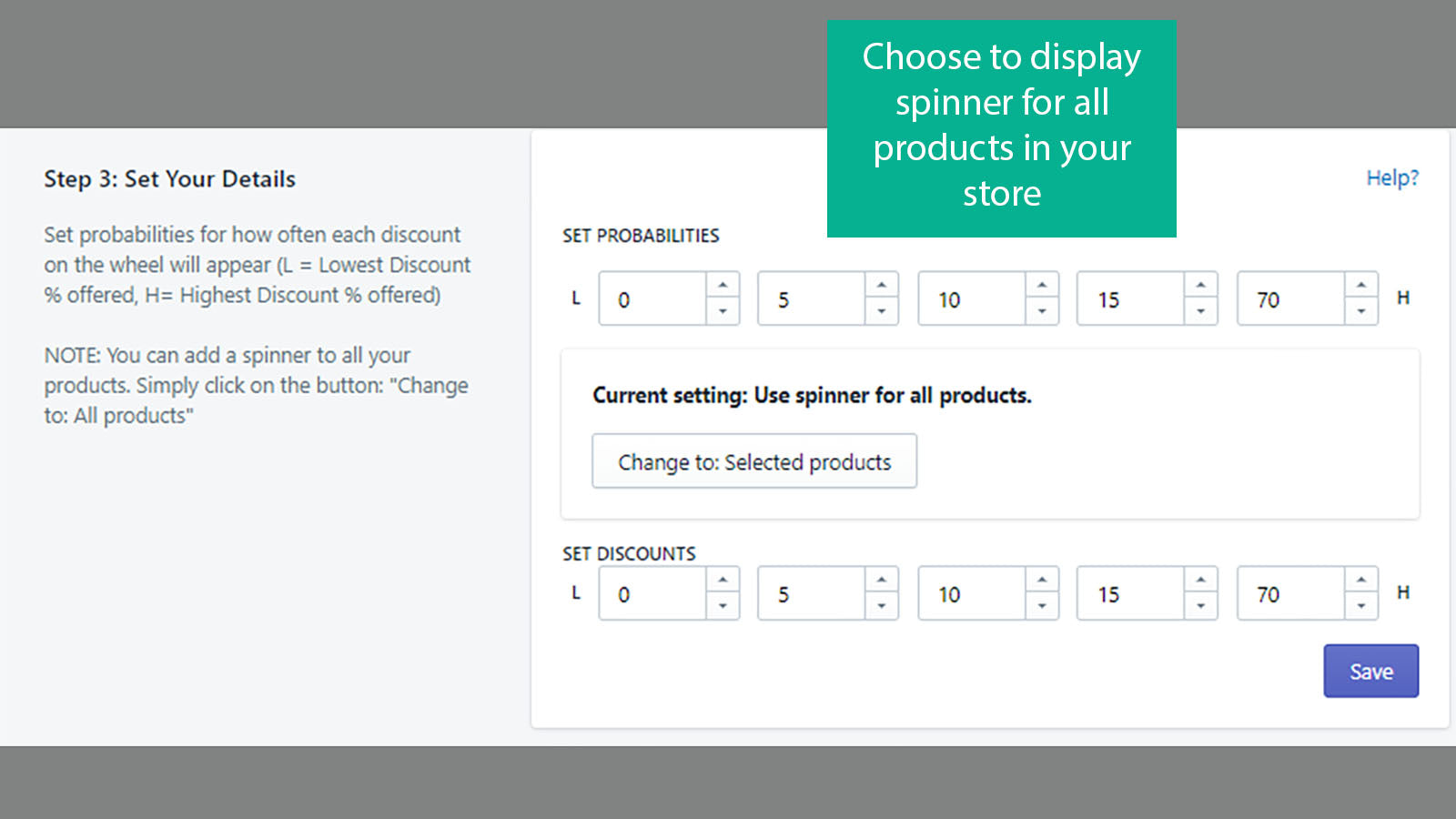
Task: Open the Help page
Action: point(1392,177)
